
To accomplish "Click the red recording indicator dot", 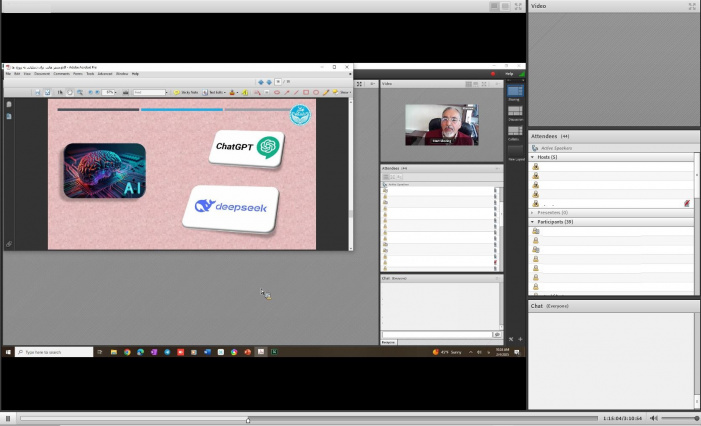I will [493, 74].
